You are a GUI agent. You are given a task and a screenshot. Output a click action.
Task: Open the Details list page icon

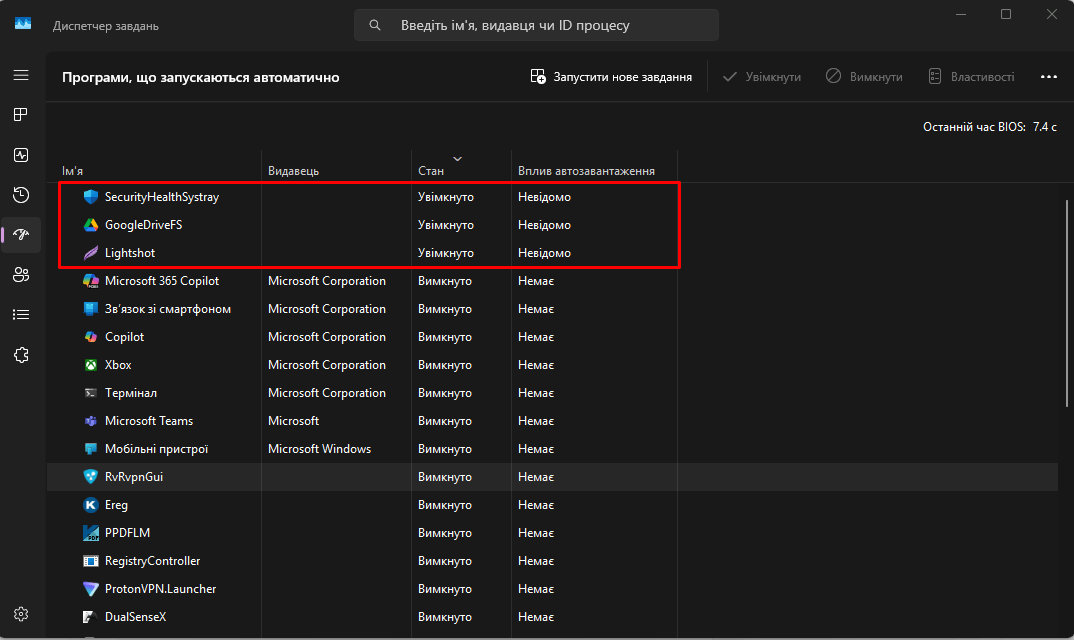point(21,315)
